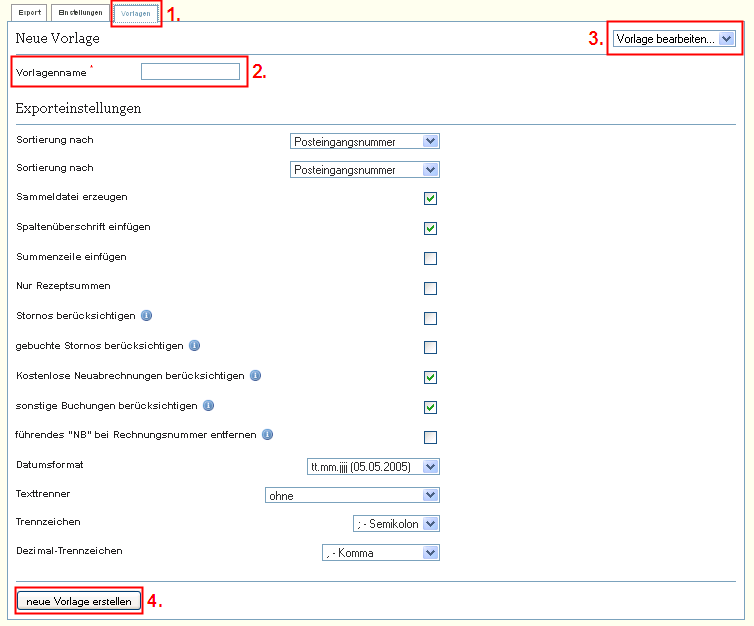Check gebuchte Stornos berücksichtigen box

(x=430, y=347)
